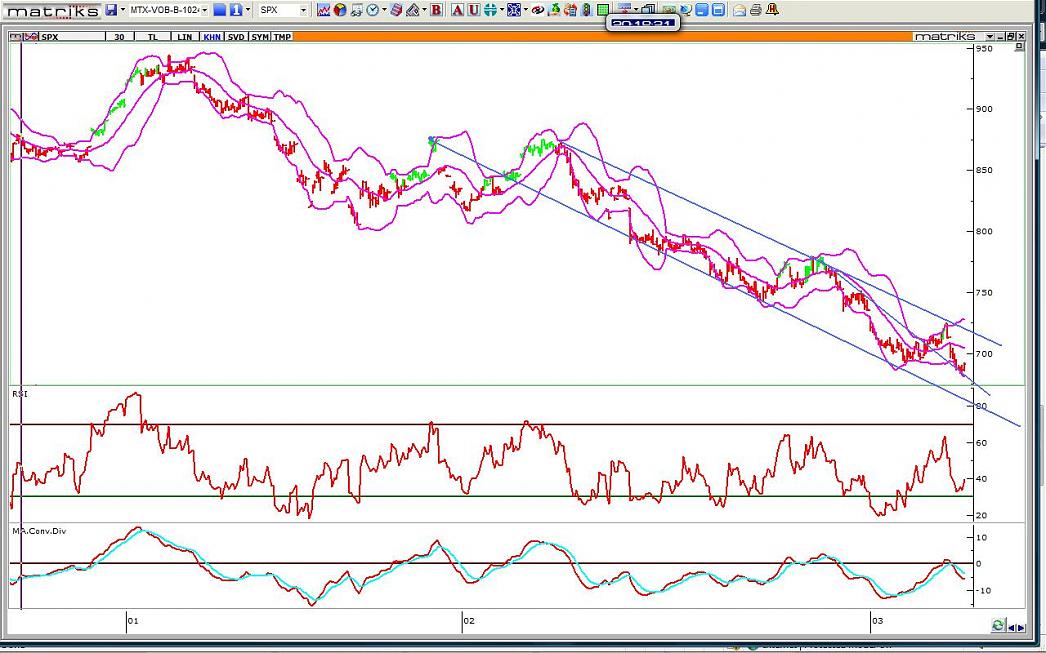The image size is (1046, 653).
Task: Select the SYM tab in chart header
Action: 260,36
